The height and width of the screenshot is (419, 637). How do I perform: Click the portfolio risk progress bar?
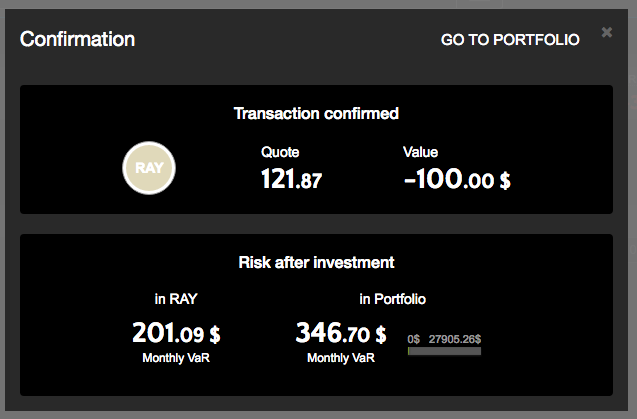445,351
